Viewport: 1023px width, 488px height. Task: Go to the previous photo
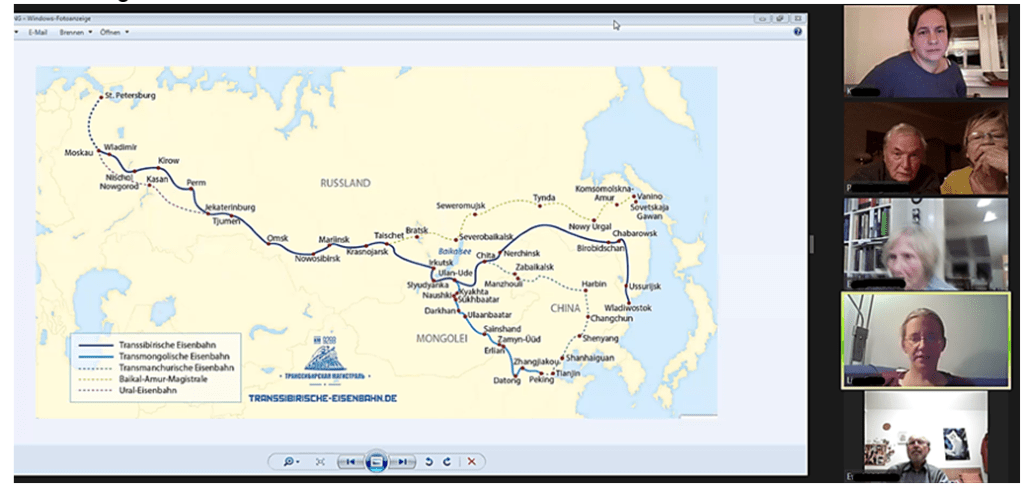click(349, 461)
